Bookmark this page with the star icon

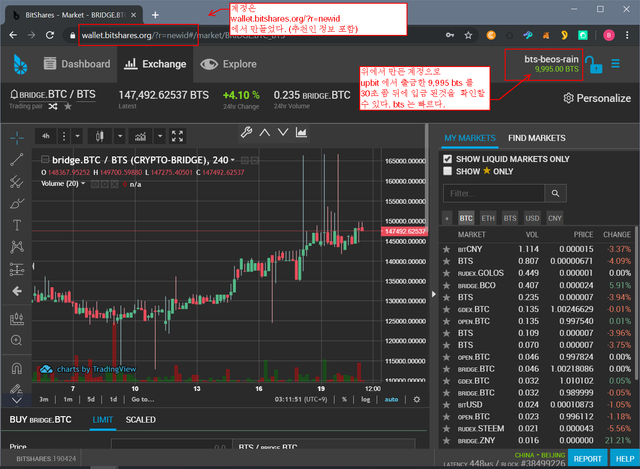pos(468,36)
